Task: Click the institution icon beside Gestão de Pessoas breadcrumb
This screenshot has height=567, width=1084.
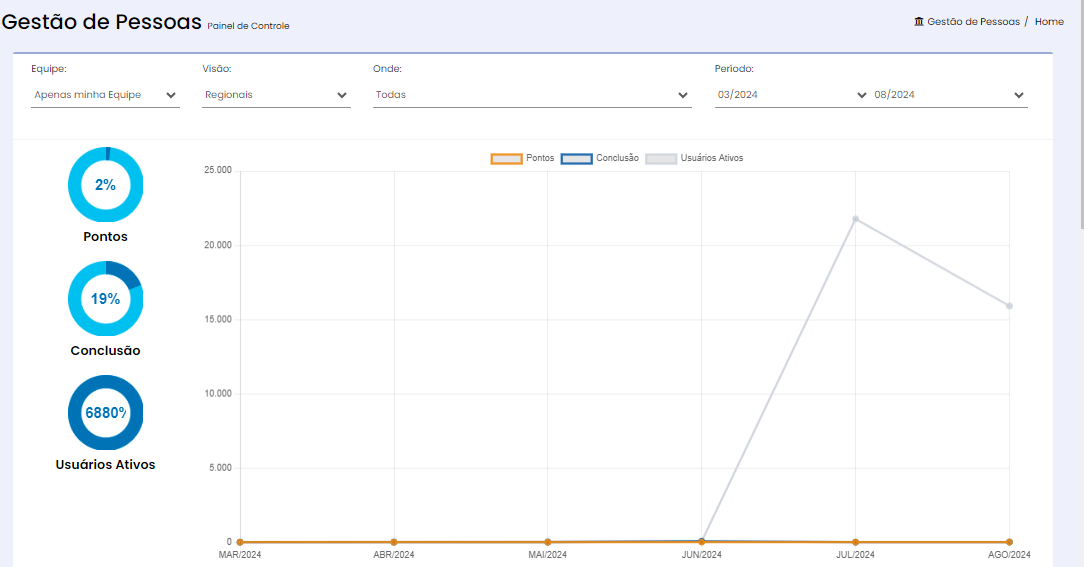Action: 919,21
